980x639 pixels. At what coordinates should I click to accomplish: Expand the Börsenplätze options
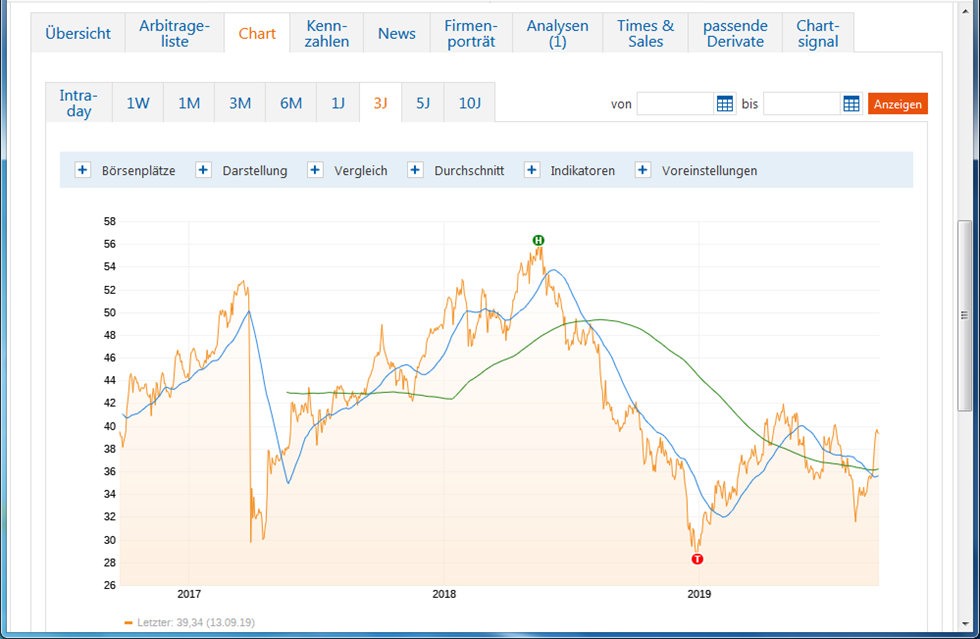coord(83,171)
